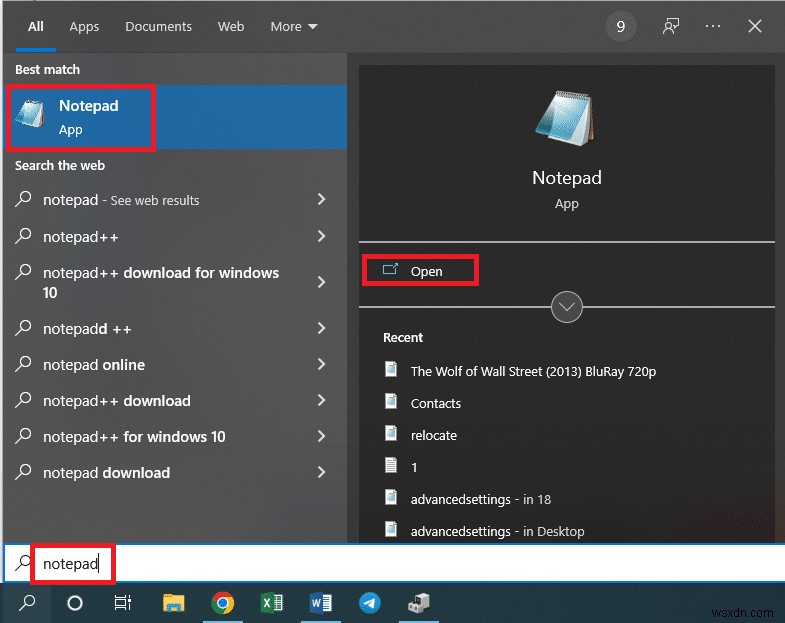Launch Word from the taskbar
This screenshot has height=623, width=785.
point(320,602)
